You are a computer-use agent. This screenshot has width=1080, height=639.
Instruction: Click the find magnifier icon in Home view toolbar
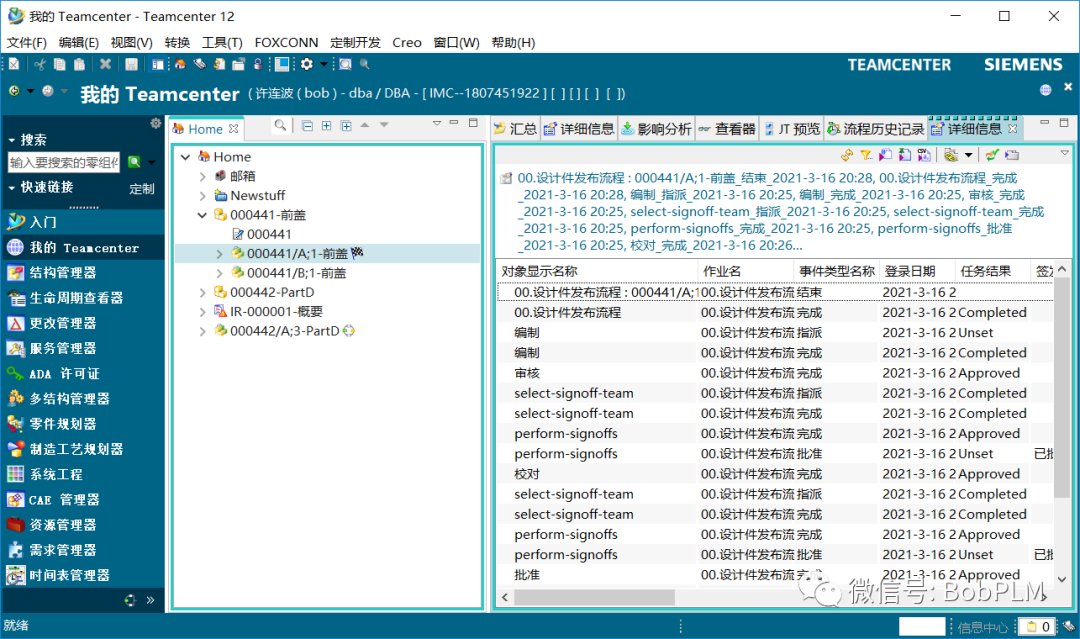(280, 125)
